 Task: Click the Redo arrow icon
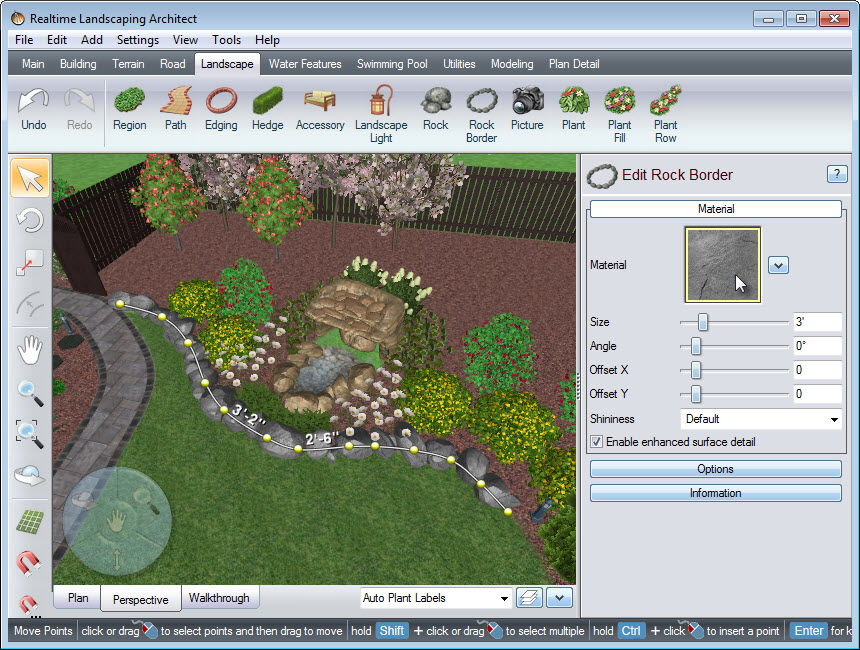pyautogui.click(x=80, y=101)
